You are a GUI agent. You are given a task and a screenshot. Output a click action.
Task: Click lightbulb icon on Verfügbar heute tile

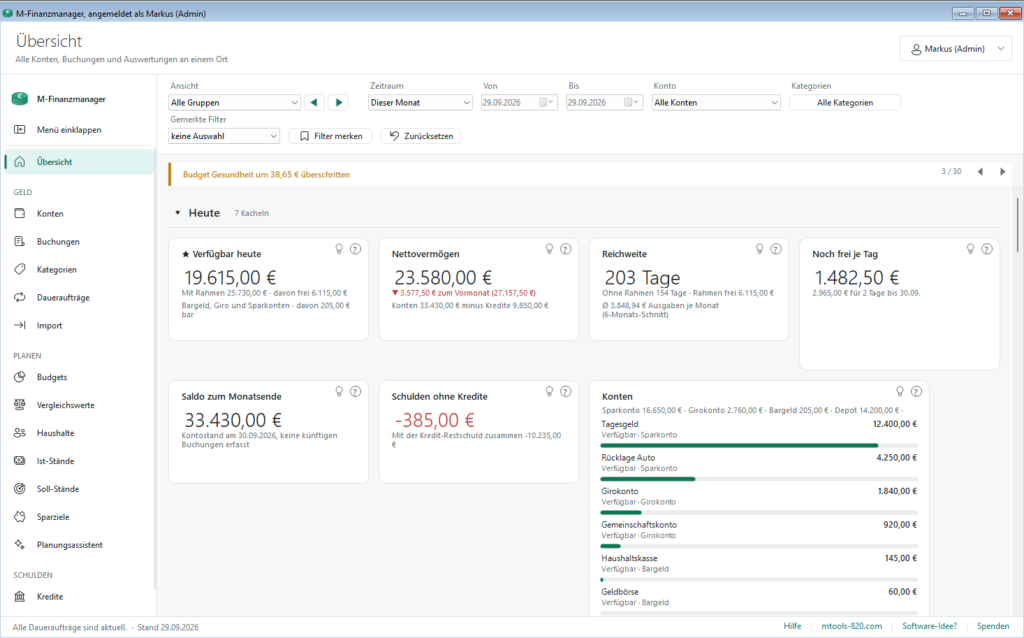tap(339, 249)
